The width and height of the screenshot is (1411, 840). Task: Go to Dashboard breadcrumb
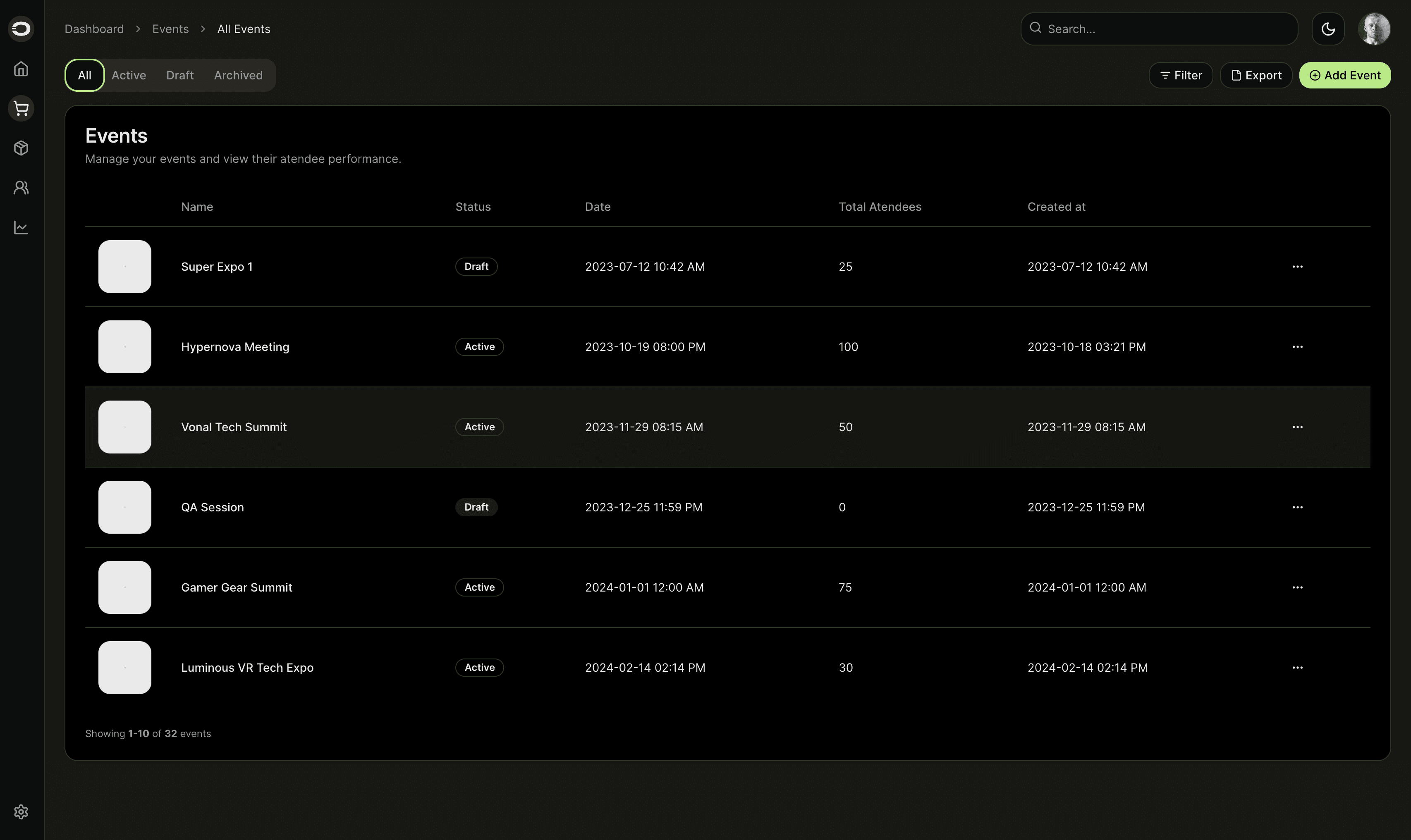click(x=94, y=29)
